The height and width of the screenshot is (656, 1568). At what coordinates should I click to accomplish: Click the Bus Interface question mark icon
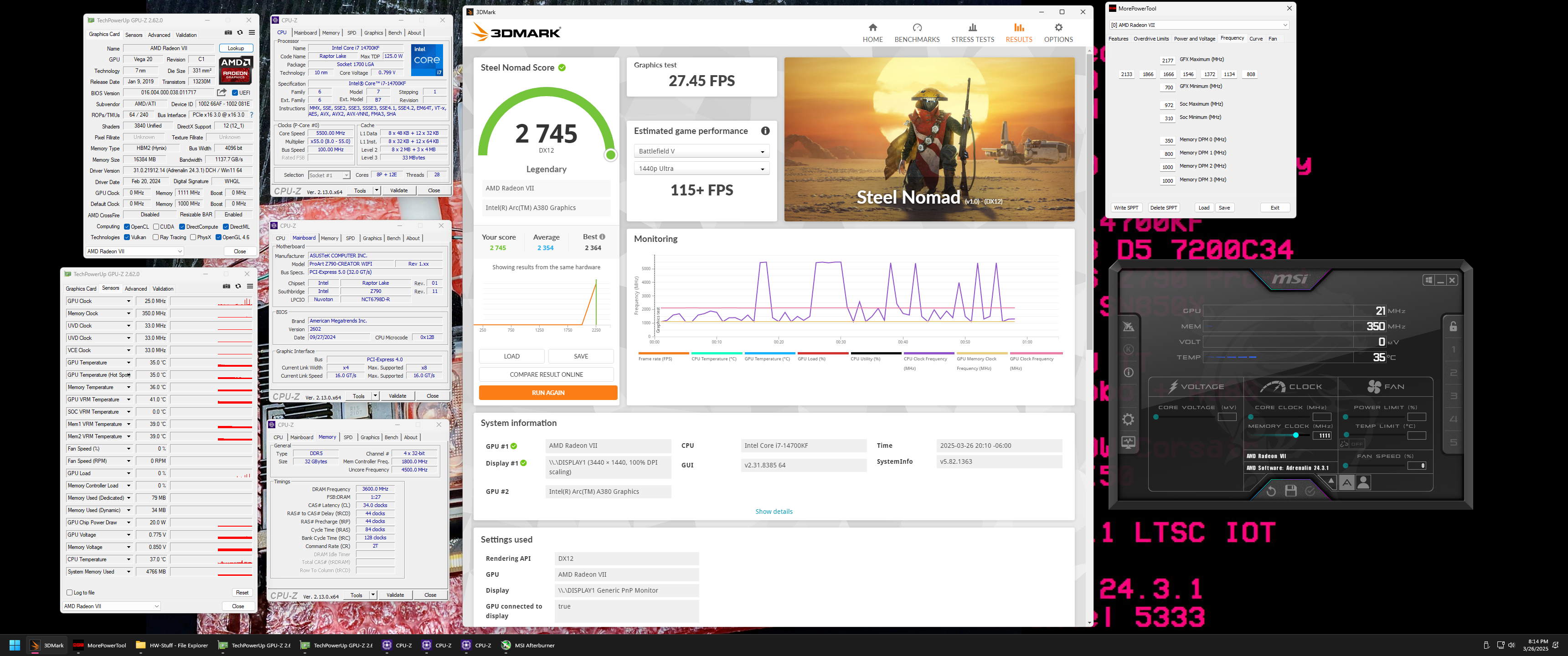[x=252, y=114]
